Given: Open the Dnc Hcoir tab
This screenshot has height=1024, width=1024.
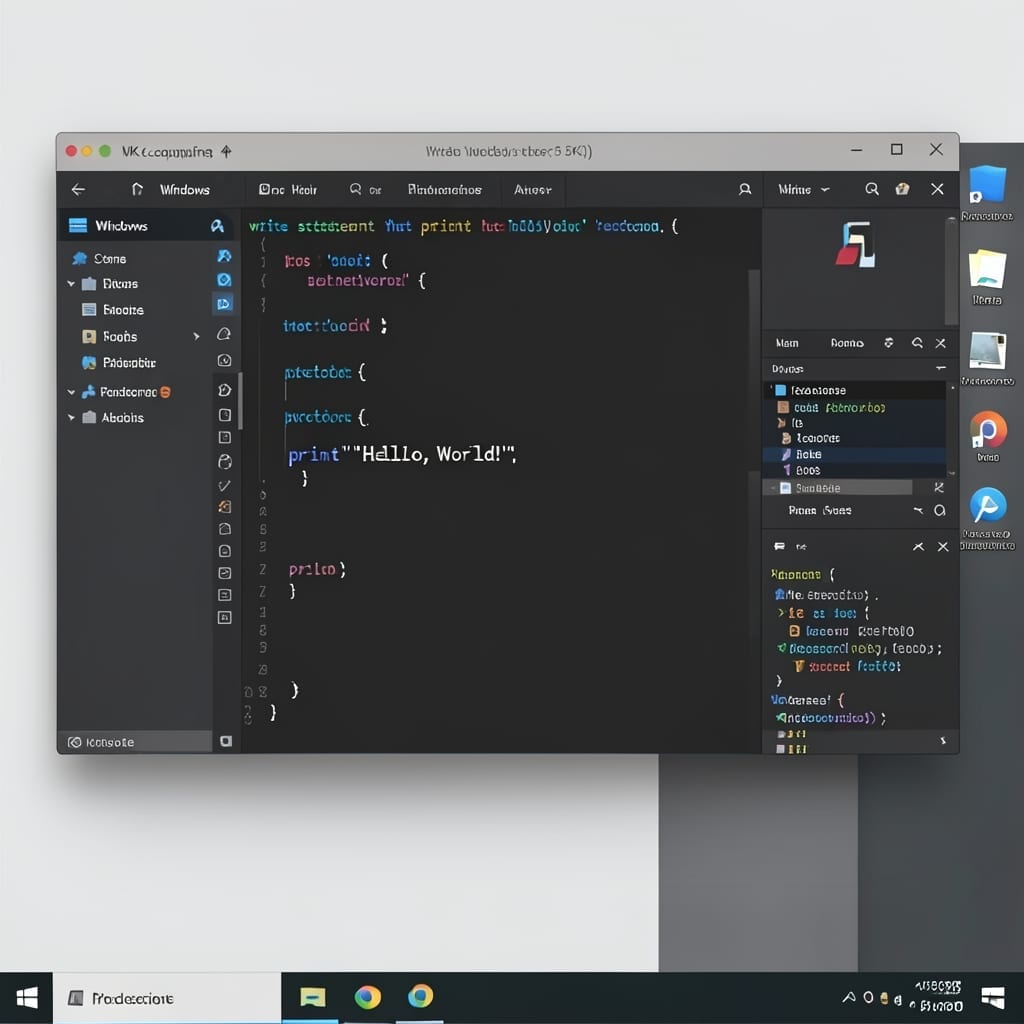Looking at the screenshot, I should coord(288,189).
